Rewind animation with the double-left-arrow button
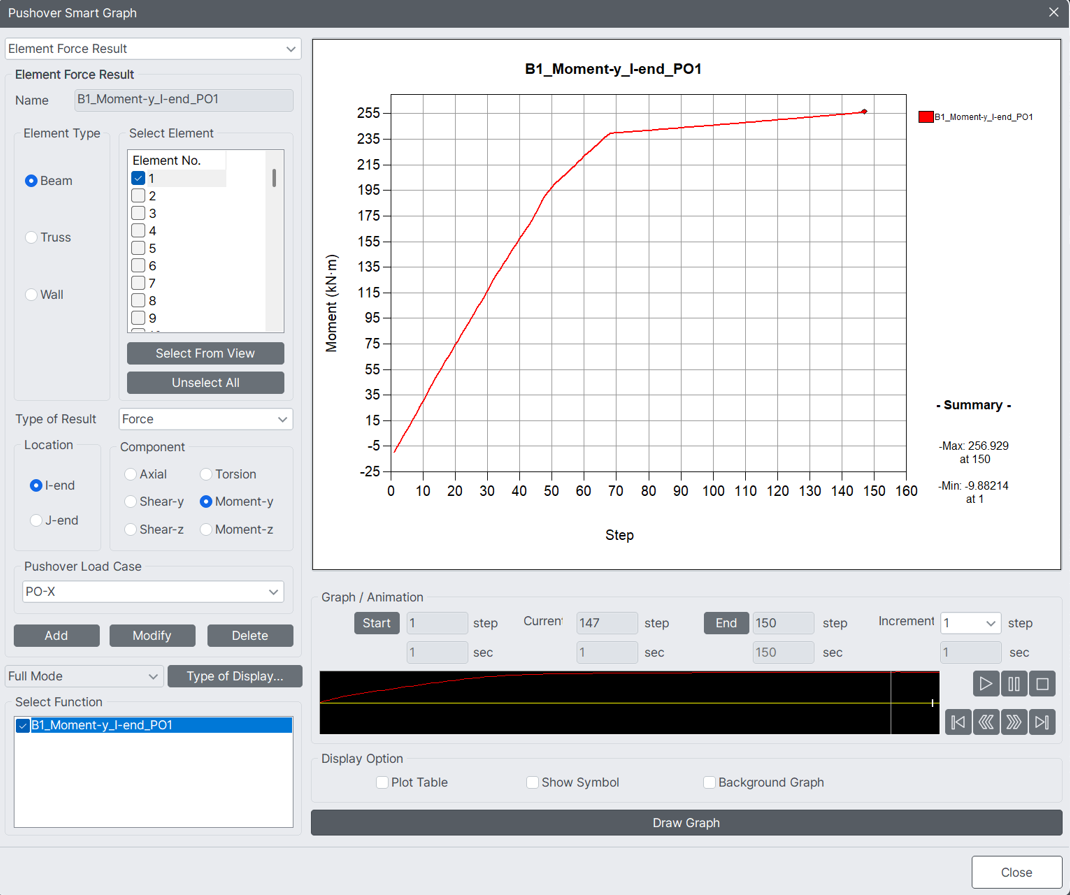 coord(986,721)
